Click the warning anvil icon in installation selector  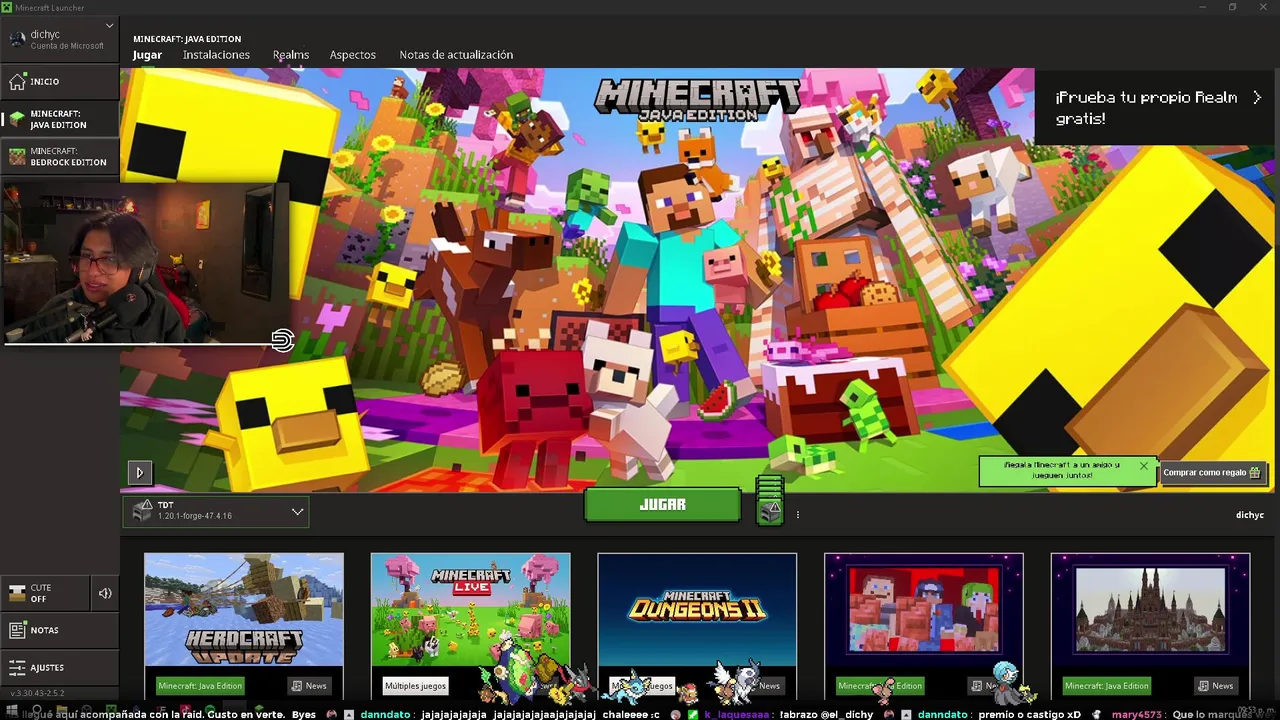tap(142, 510)
